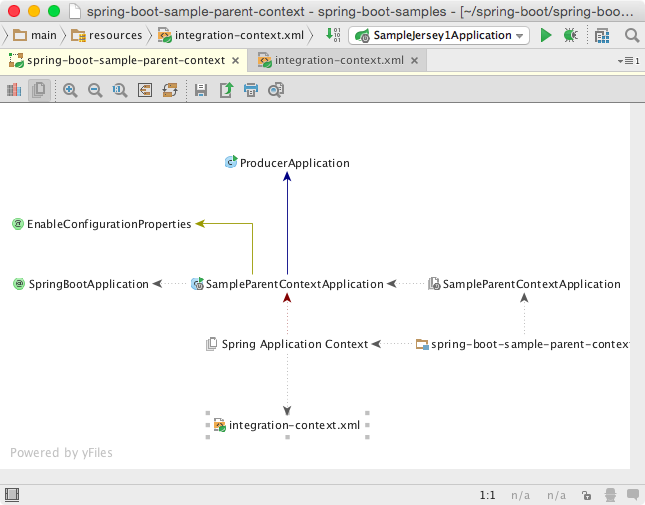The image size is (645, 505).
Task: Click the module folder icon of spring-boot-sample-parent-context
Action: (x=422, y=344)
